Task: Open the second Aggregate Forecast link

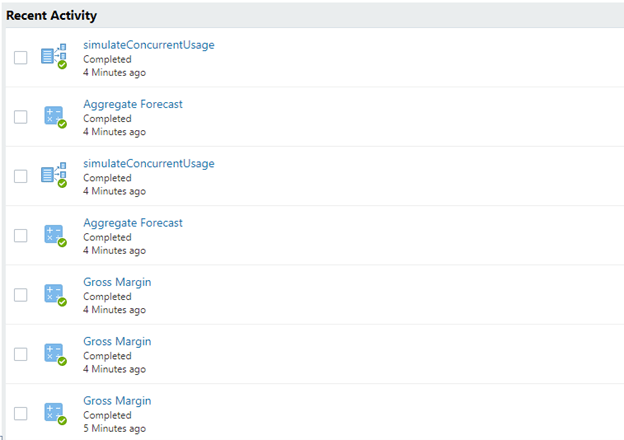Action: (133, 223)
